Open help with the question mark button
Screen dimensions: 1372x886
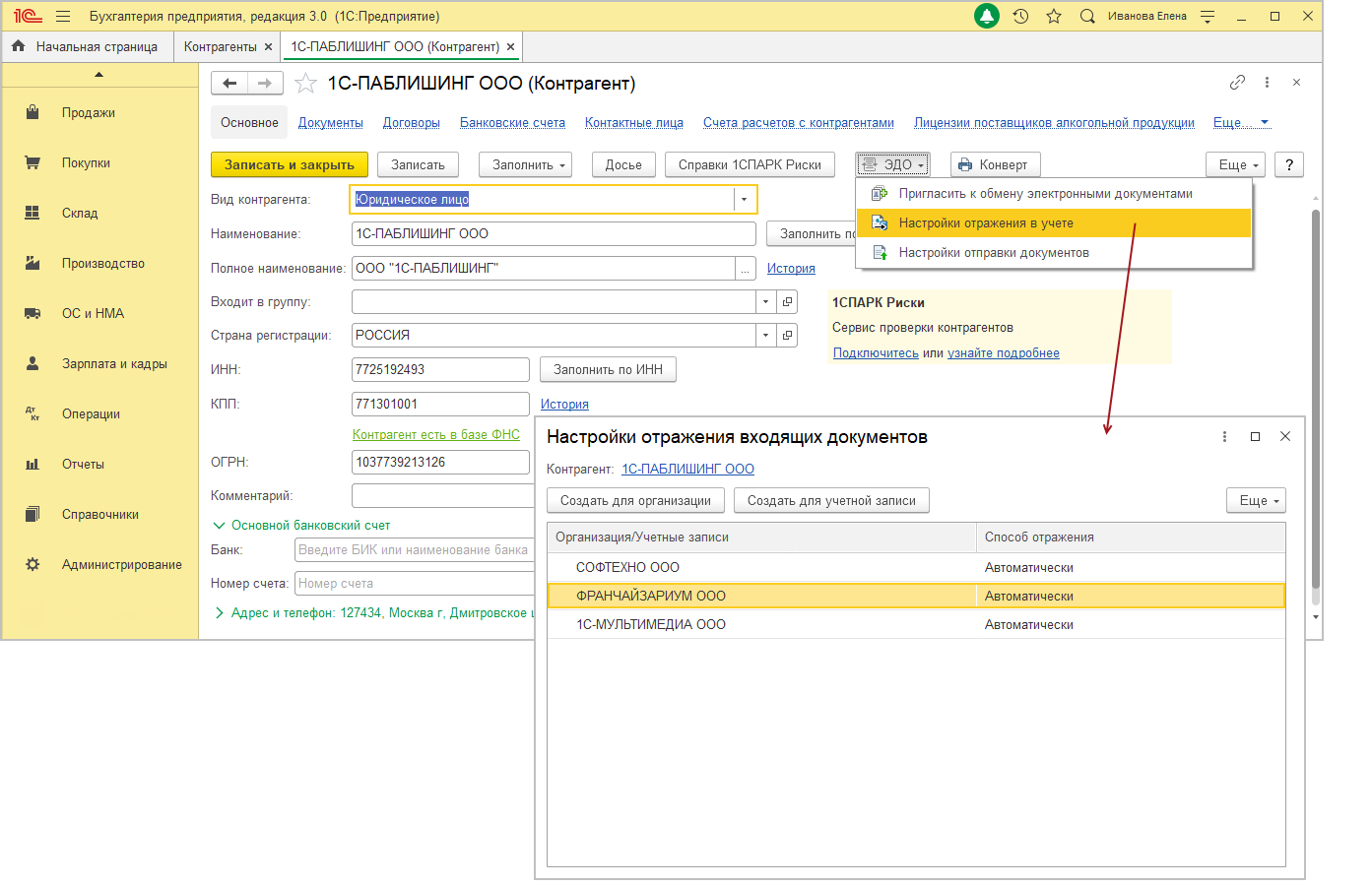point(1289,164)
